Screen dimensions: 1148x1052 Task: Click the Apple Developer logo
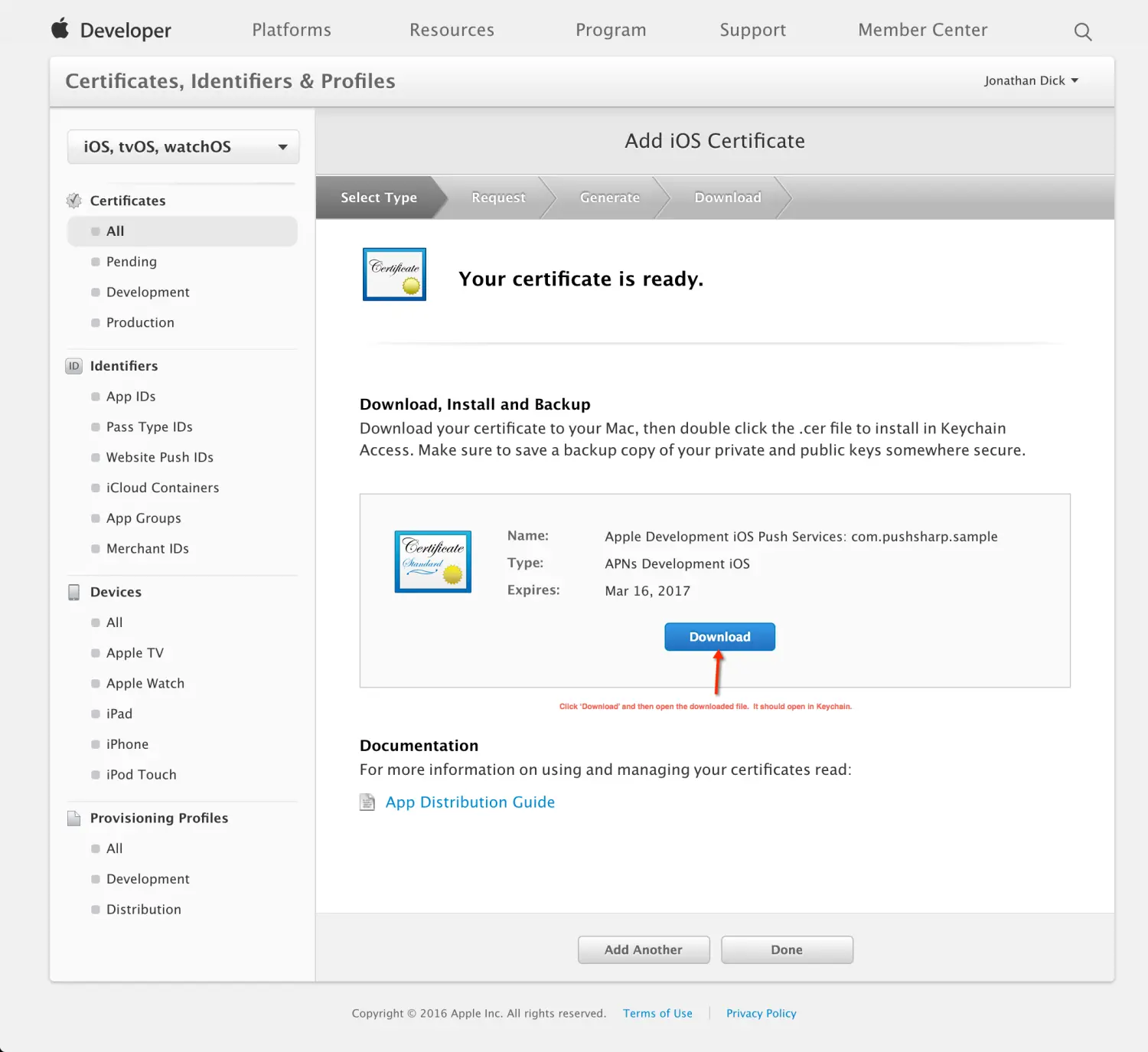point(111,30)
